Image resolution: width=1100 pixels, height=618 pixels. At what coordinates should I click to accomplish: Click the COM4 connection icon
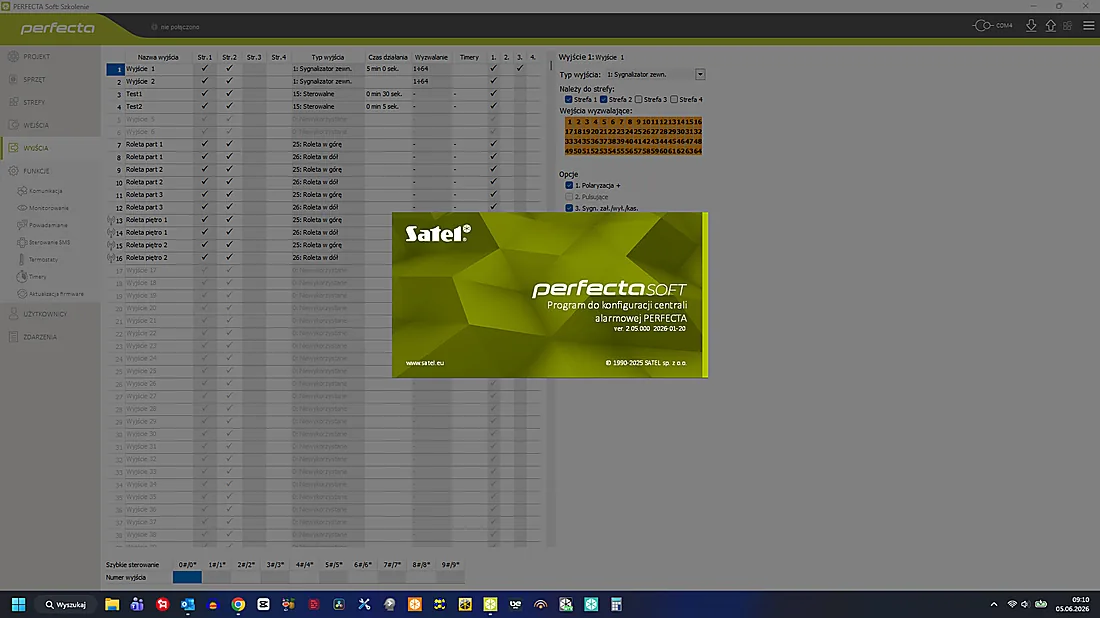tap(983, 26)
